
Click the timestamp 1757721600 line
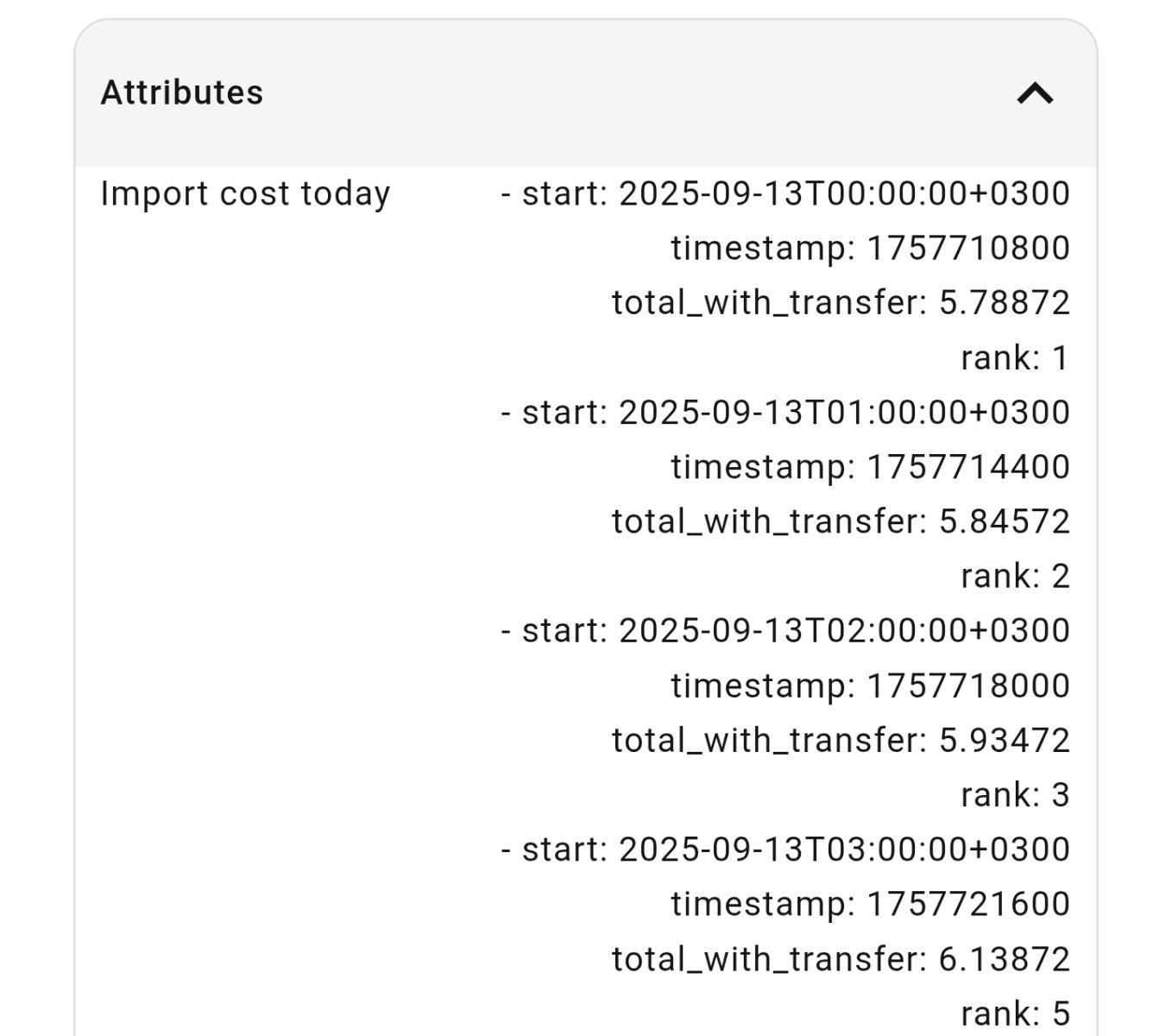870,905
